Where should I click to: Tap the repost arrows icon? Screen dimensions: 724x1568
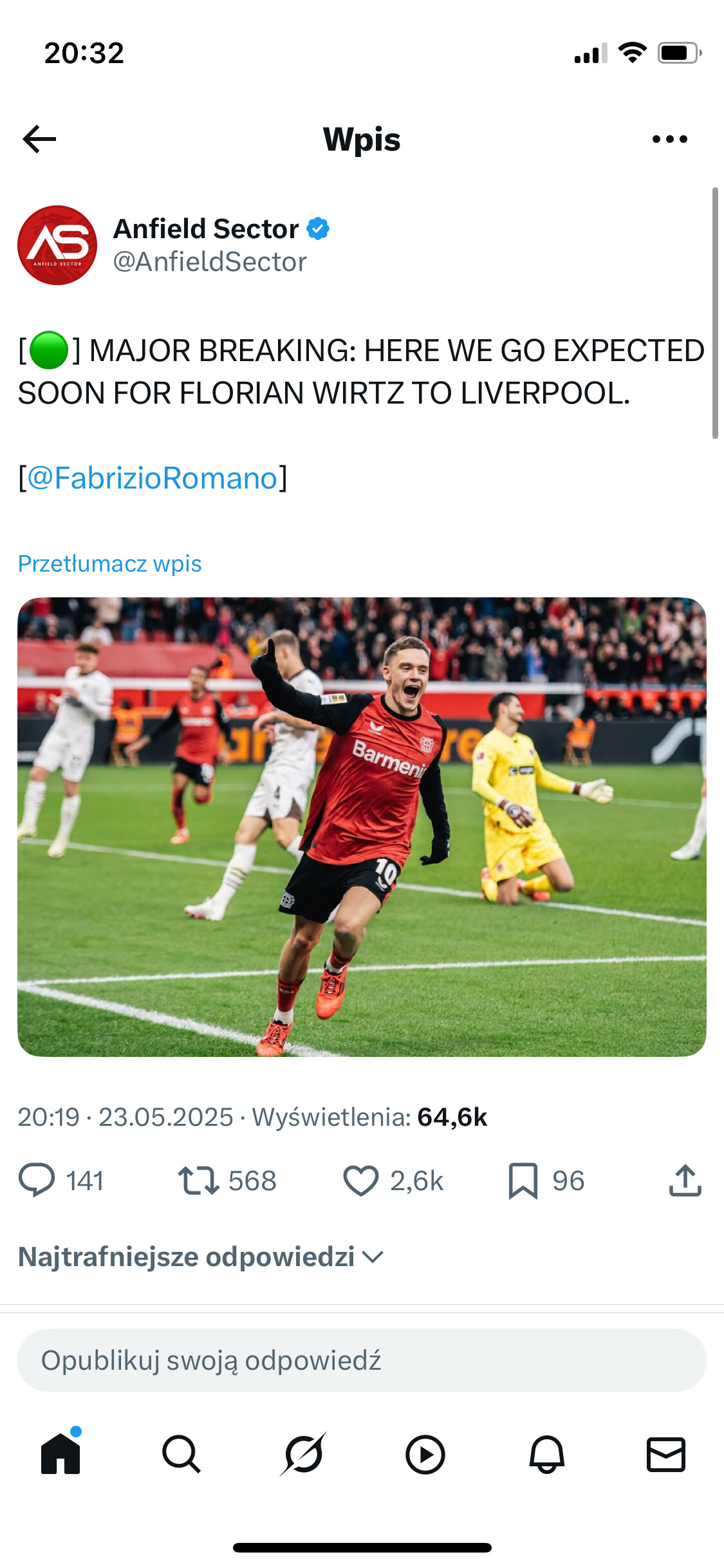[198, 1180]
